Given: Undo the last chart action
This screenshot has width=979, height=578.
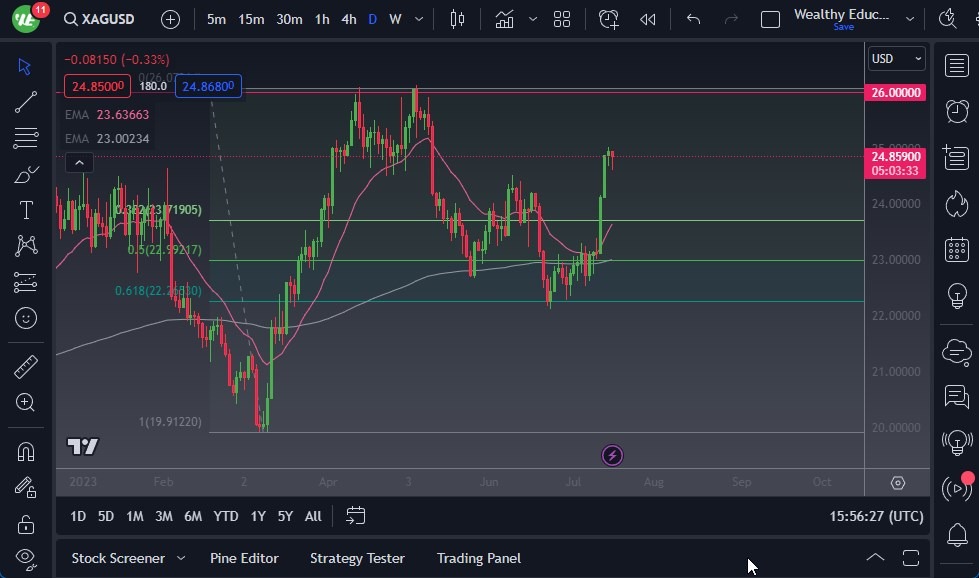Looking at the screenshot, I should point(693,19).
